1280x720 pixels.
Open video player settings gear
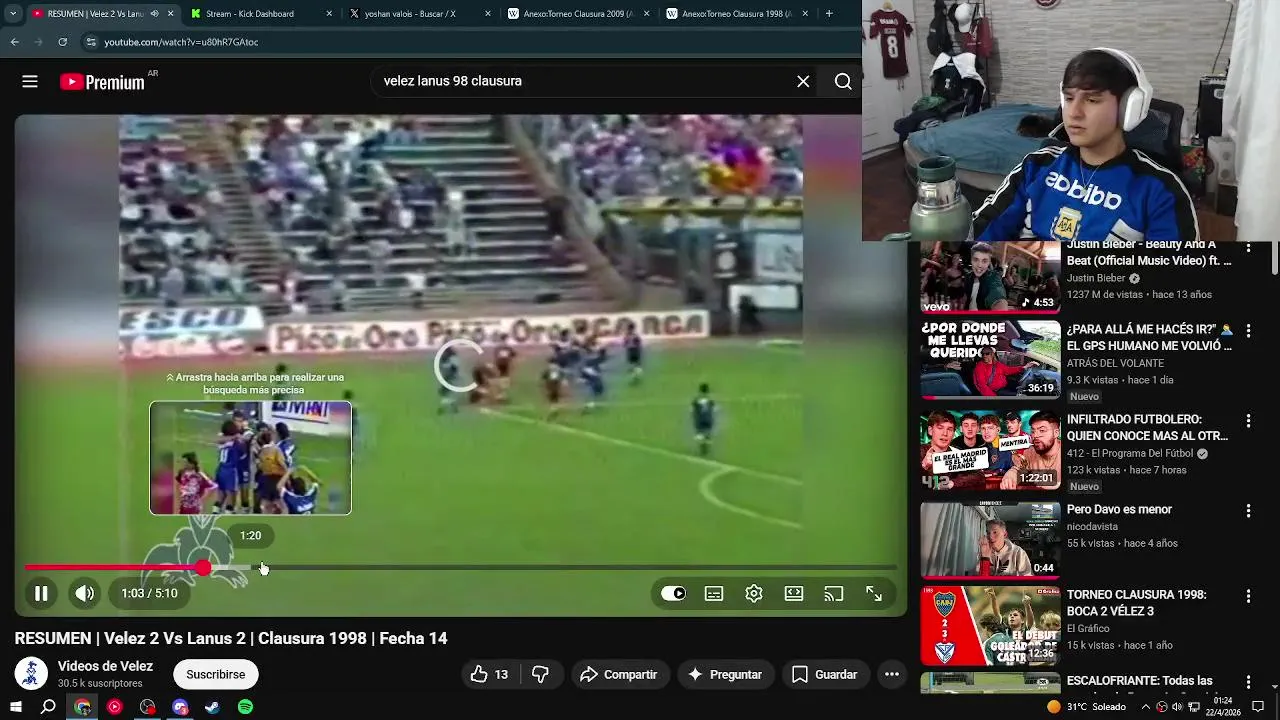754,593
